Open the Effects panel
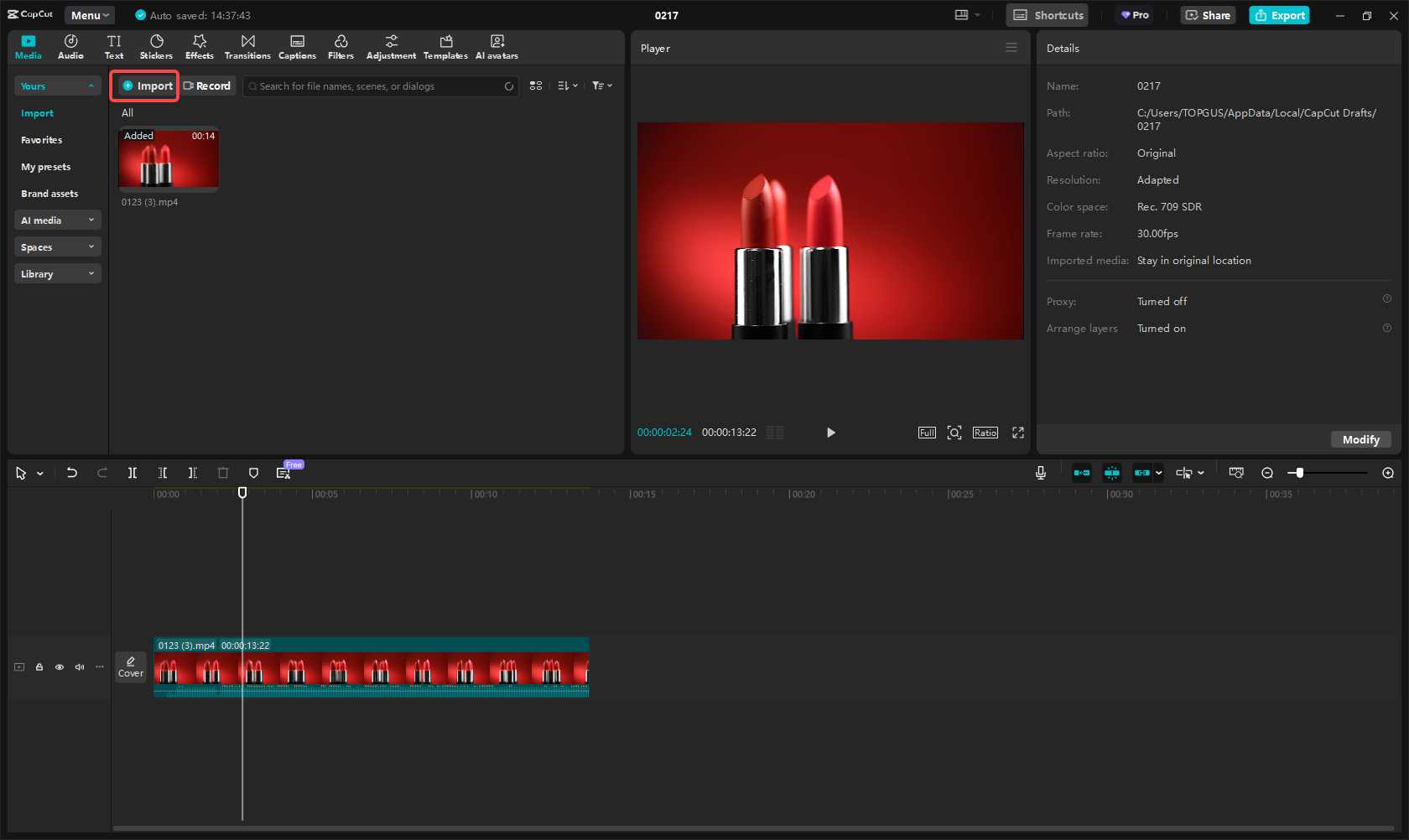Viewport: 1409px width, 840px height. [x=200, y=47]
